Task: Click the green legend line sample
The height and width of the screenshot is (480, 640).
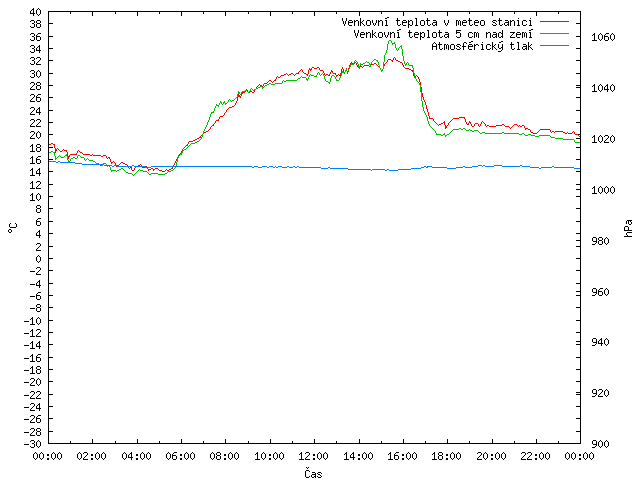Action: click(x=554, y=34)
